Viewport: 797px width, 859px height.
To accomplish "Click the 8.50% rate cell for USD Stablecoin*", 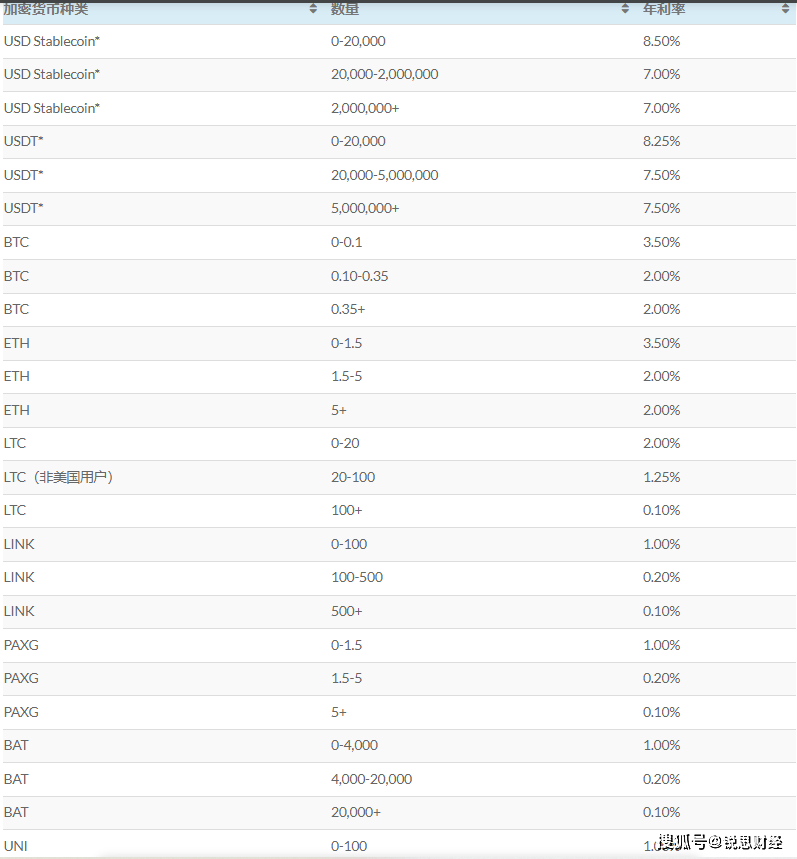I will [661, 41].
